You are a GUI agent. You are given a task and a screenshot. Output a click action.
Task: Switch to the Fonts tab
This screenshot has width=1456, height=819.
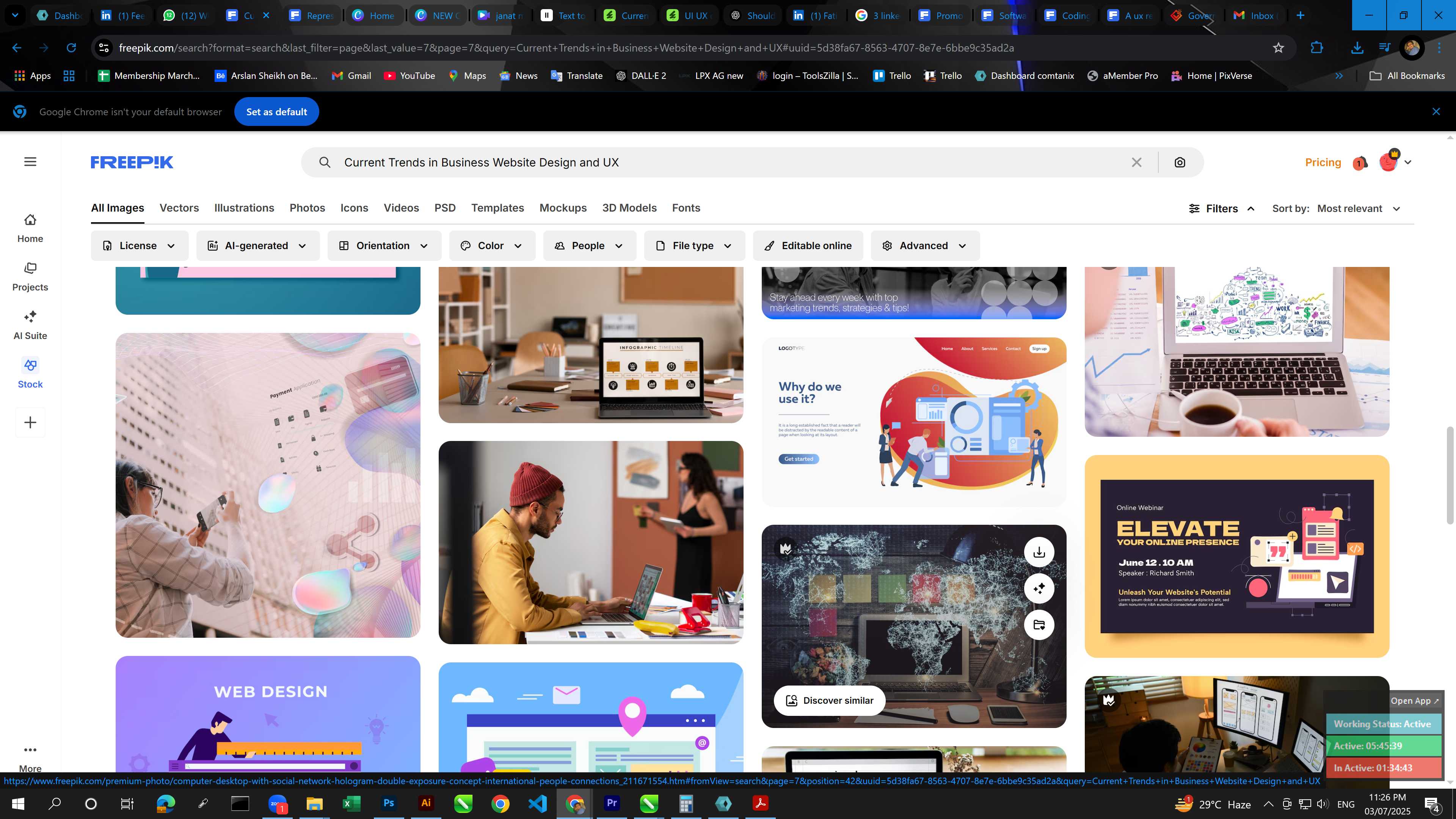click(686, 208)
